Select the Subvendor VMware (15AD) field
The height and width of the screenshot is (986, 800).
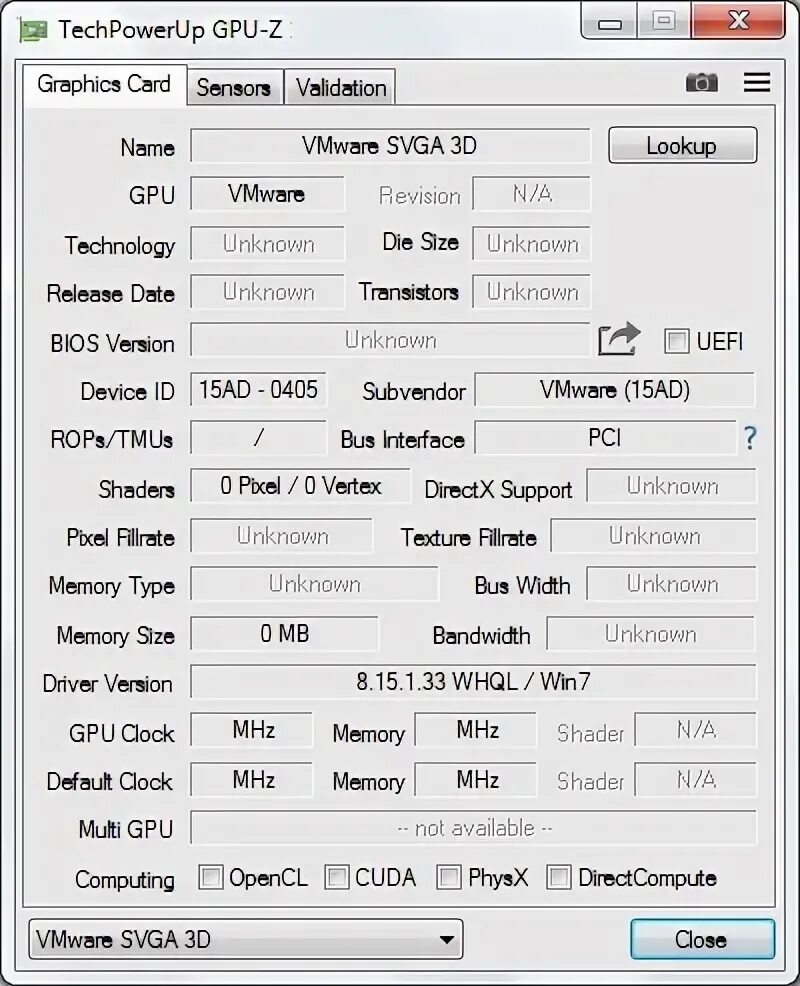click(614, 390)
